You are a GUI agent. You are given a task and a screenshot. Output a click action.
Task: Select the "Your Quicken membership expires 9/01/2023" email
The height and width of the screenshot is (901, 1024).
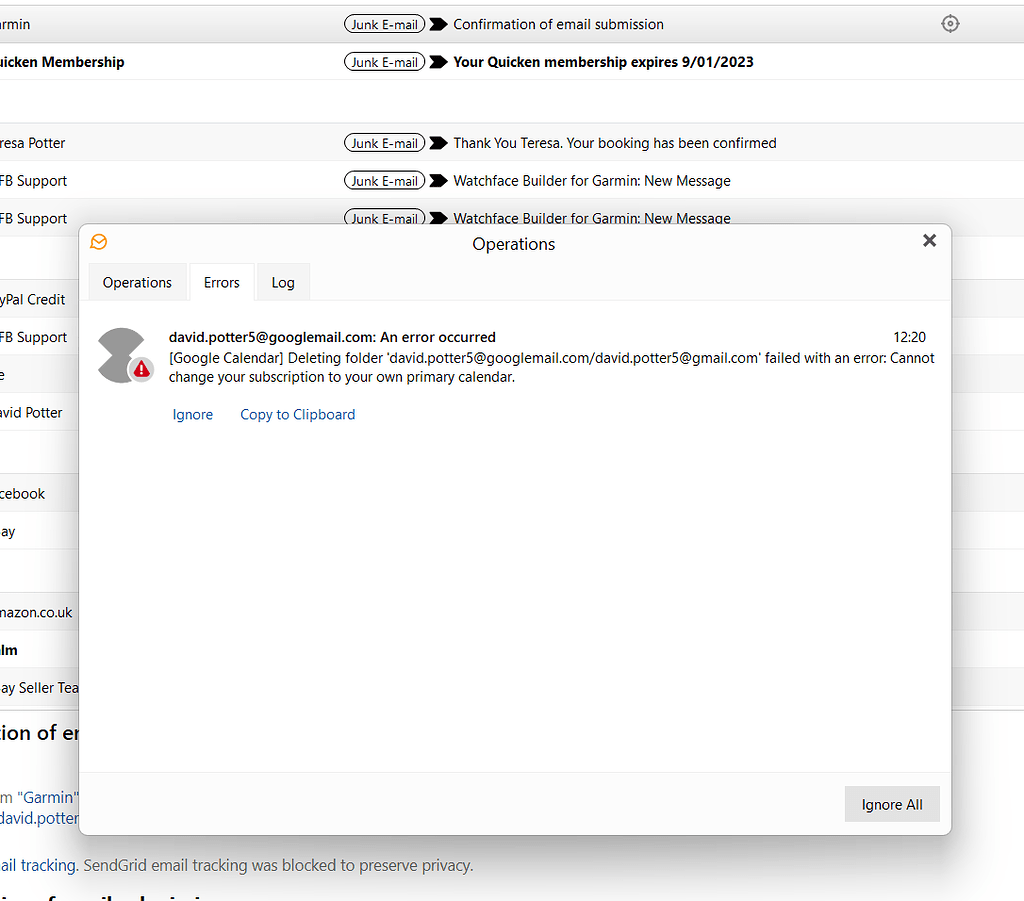coord(603,61)
